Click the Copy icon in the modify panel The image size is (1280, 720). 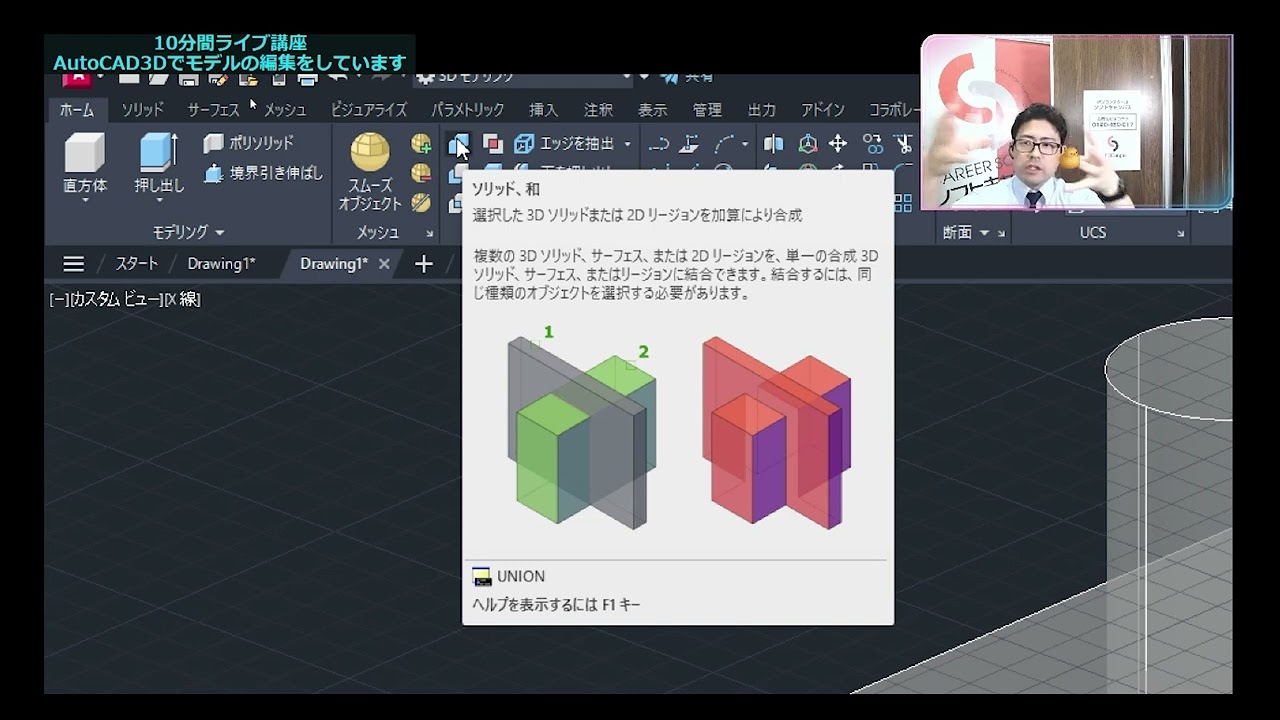tap(873, 144)
